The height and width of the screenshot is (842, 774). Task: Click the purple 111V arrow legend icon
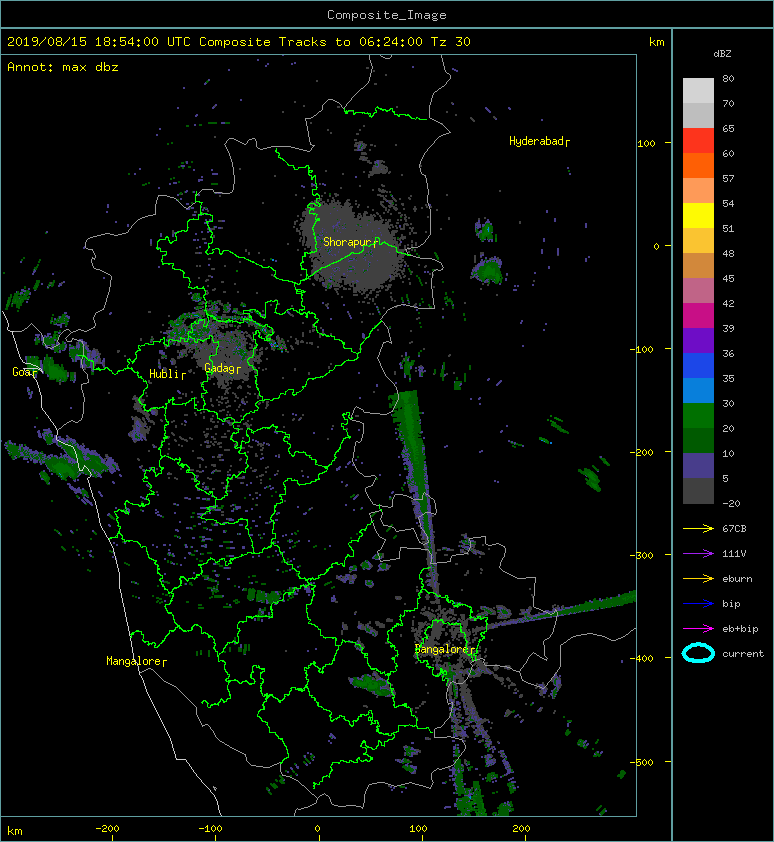(698, 554)
